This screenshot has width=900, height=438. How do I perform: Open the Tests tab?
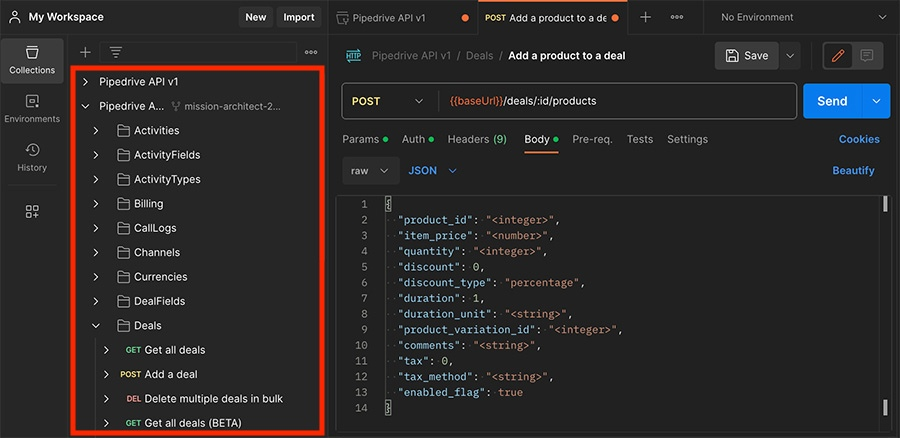click(639, 139)
